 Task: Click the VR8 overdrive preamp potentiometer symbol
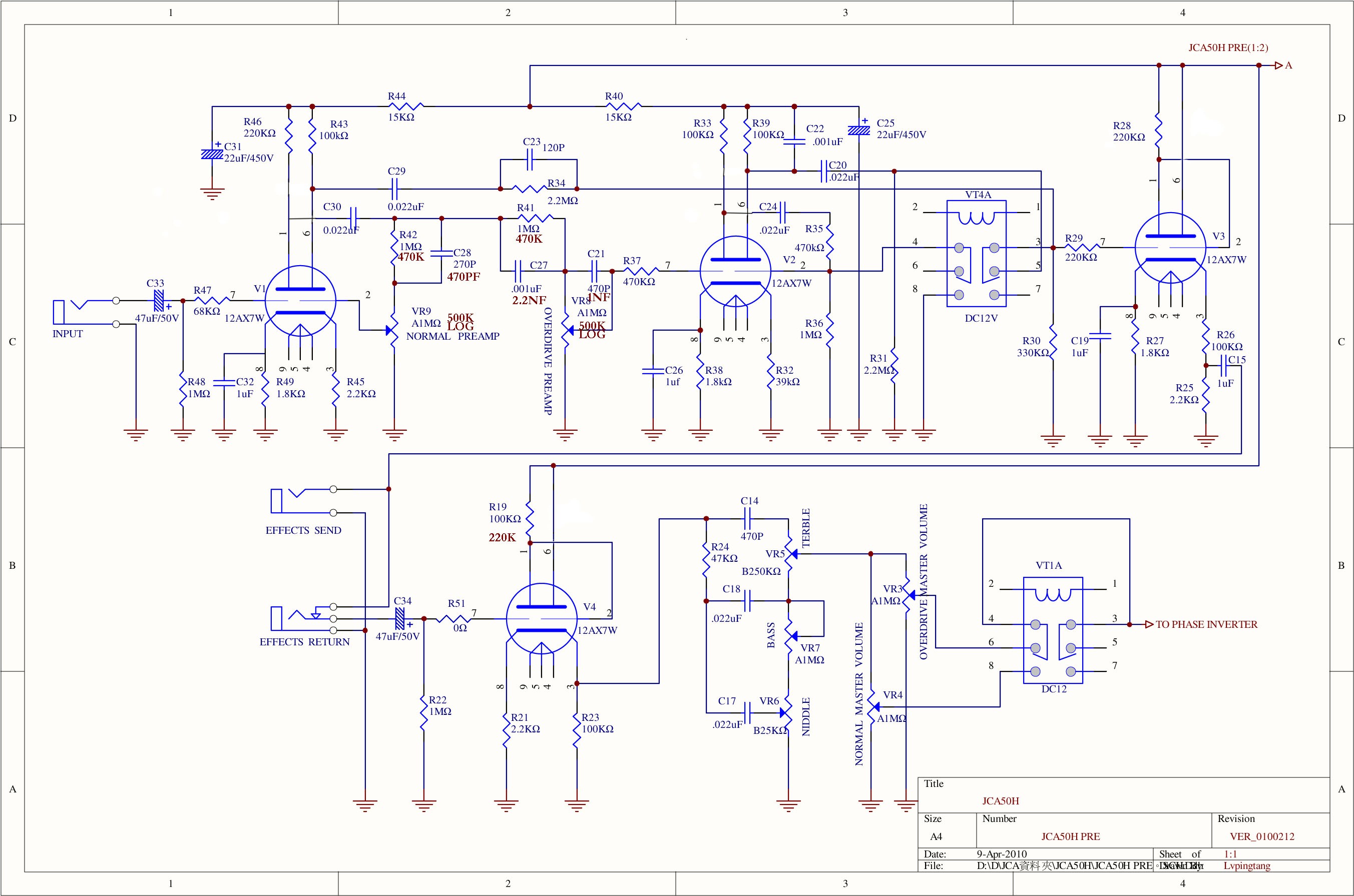[x=566, y=330]
